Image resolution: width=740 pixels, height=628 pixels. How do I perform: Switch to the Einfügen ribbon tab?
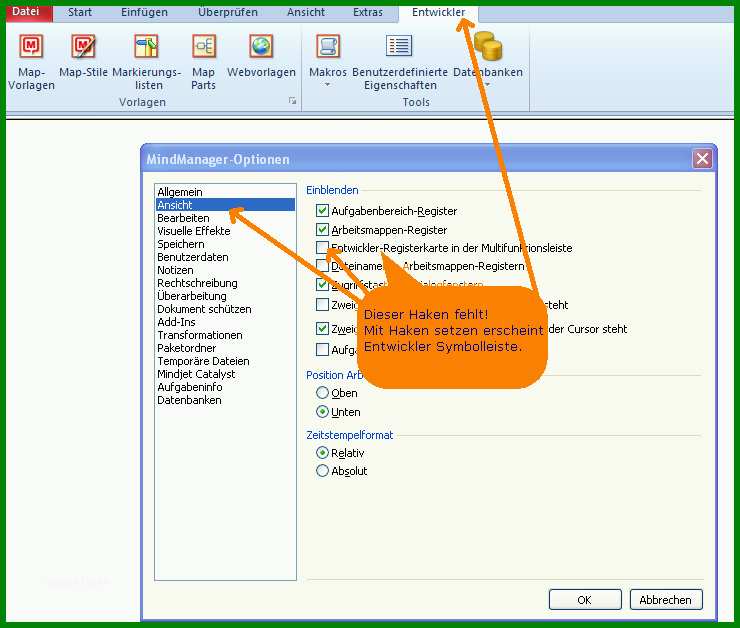144,12
